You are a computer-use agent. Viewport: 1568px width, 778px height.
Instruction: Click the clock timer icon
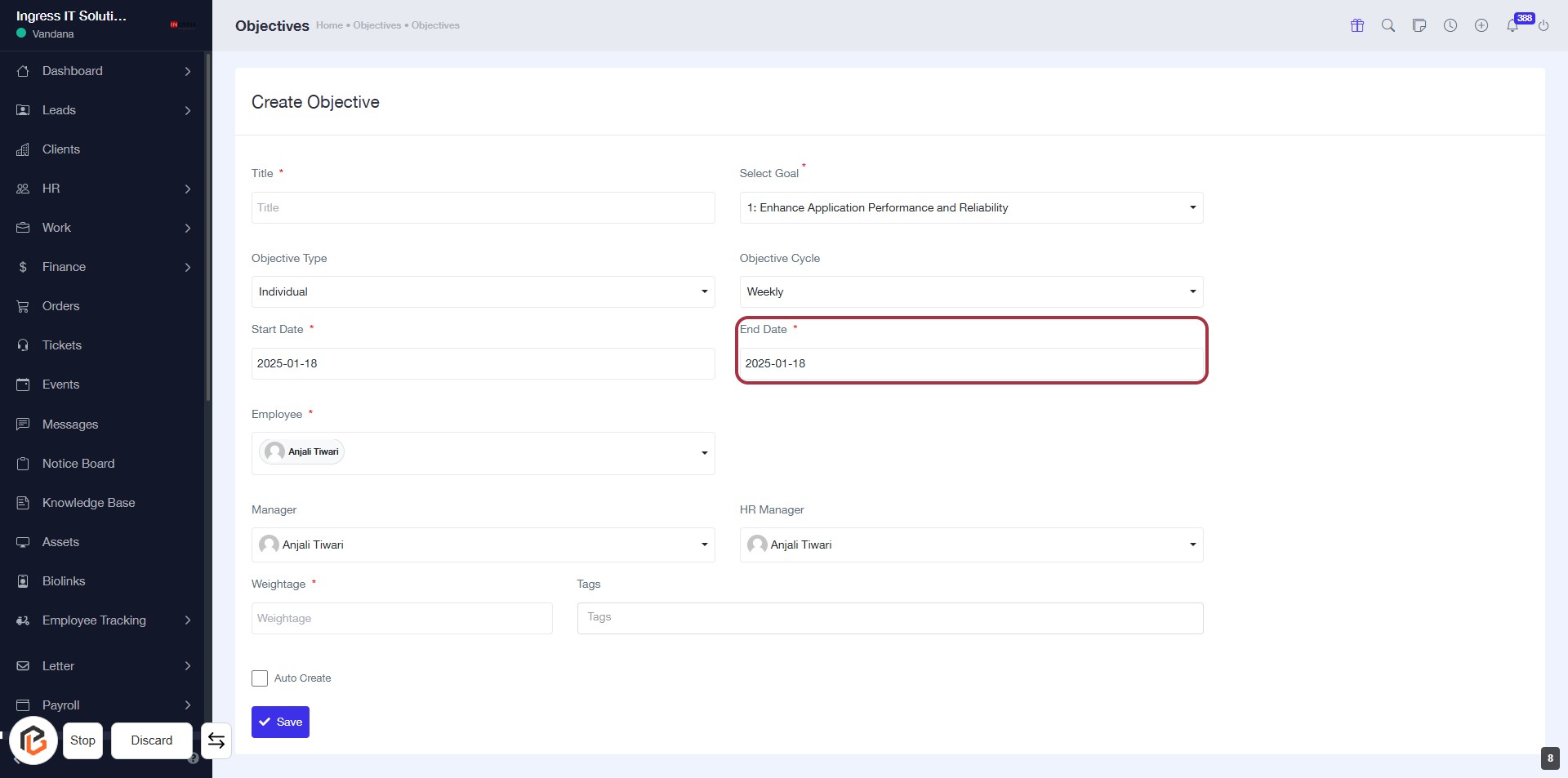coord(1450,25)
